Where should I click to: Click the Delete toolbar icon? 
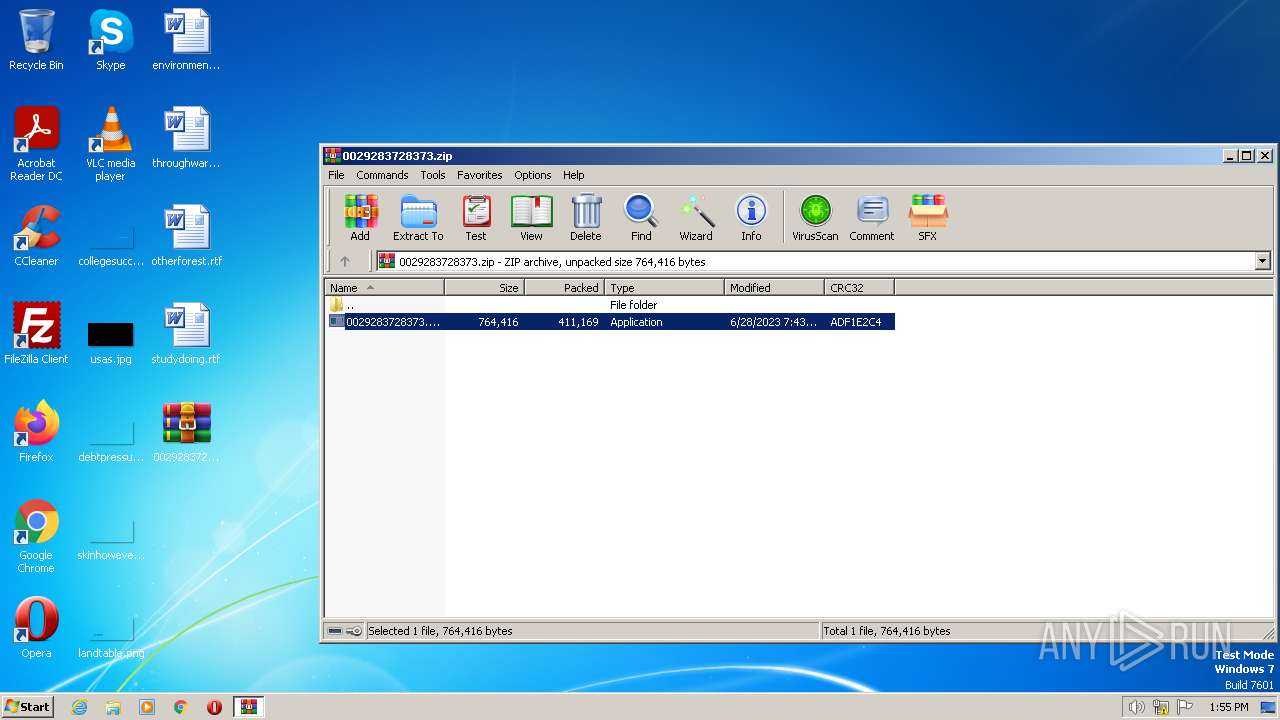click(x=586, y=218)
